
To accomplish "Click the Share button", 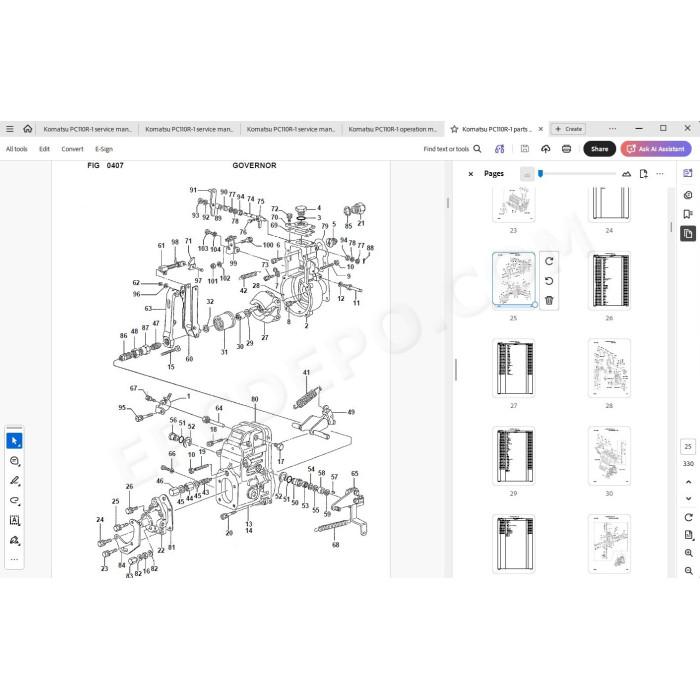I will pyautogui.click(x=600, y=149).
